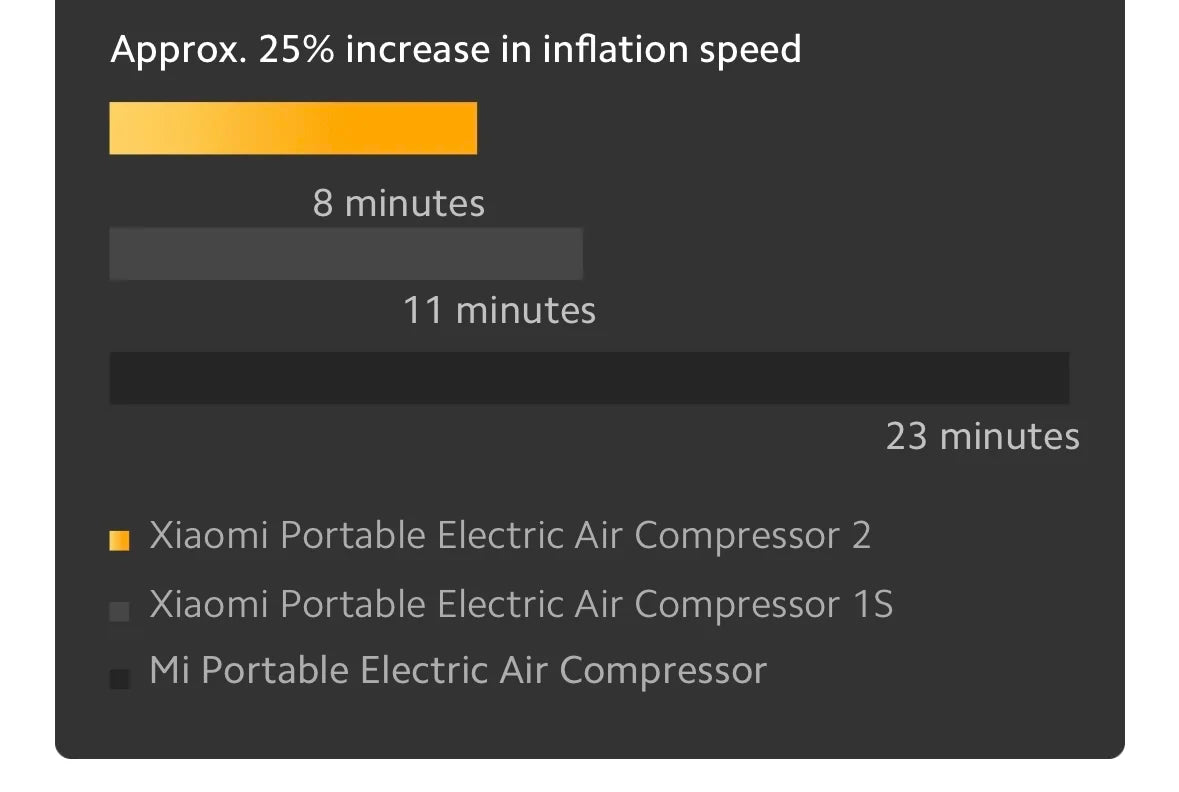
Task: Click the number "23" beside the longest bar
Action: (x=907, y=437)
